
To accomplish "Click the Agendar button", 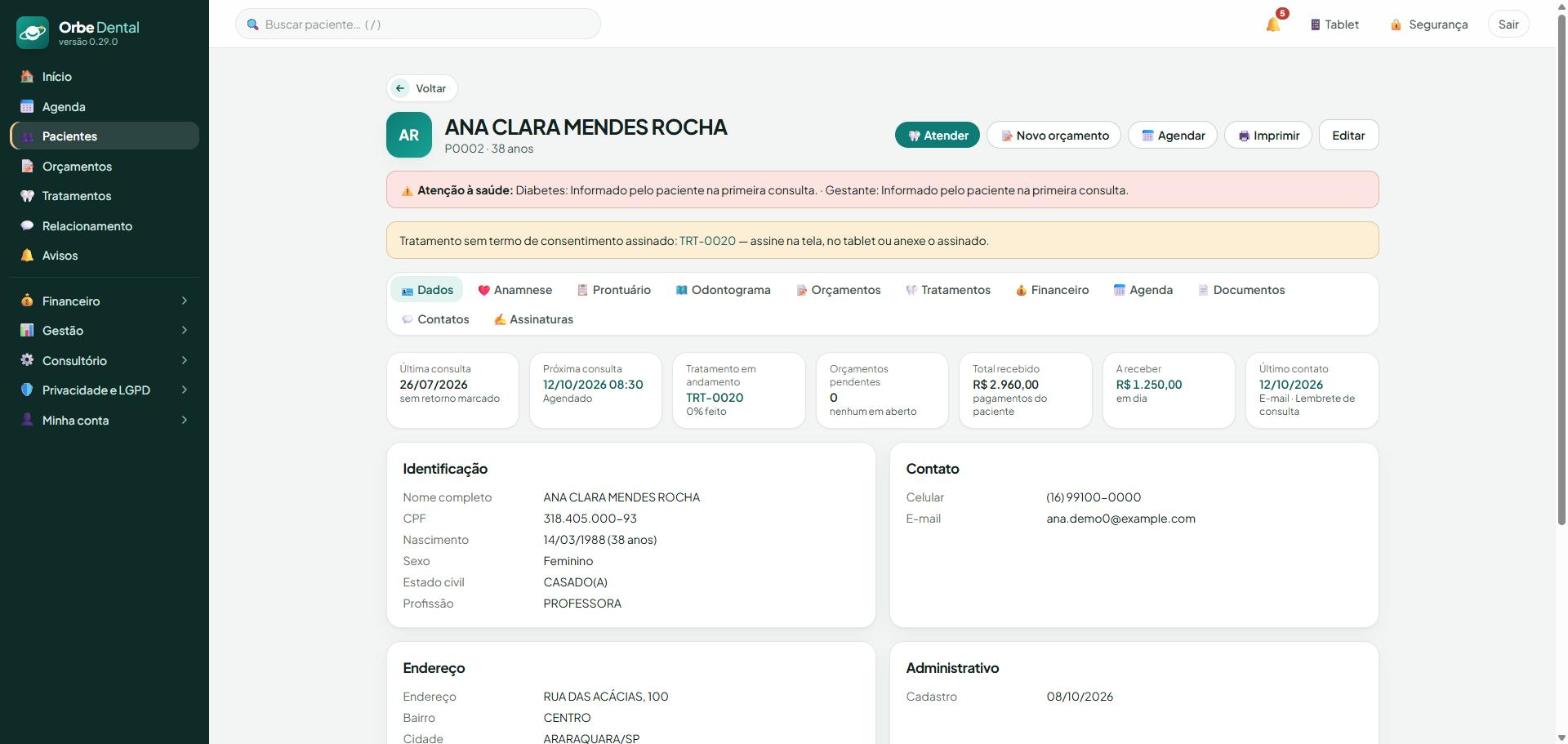I will 1173,135.
